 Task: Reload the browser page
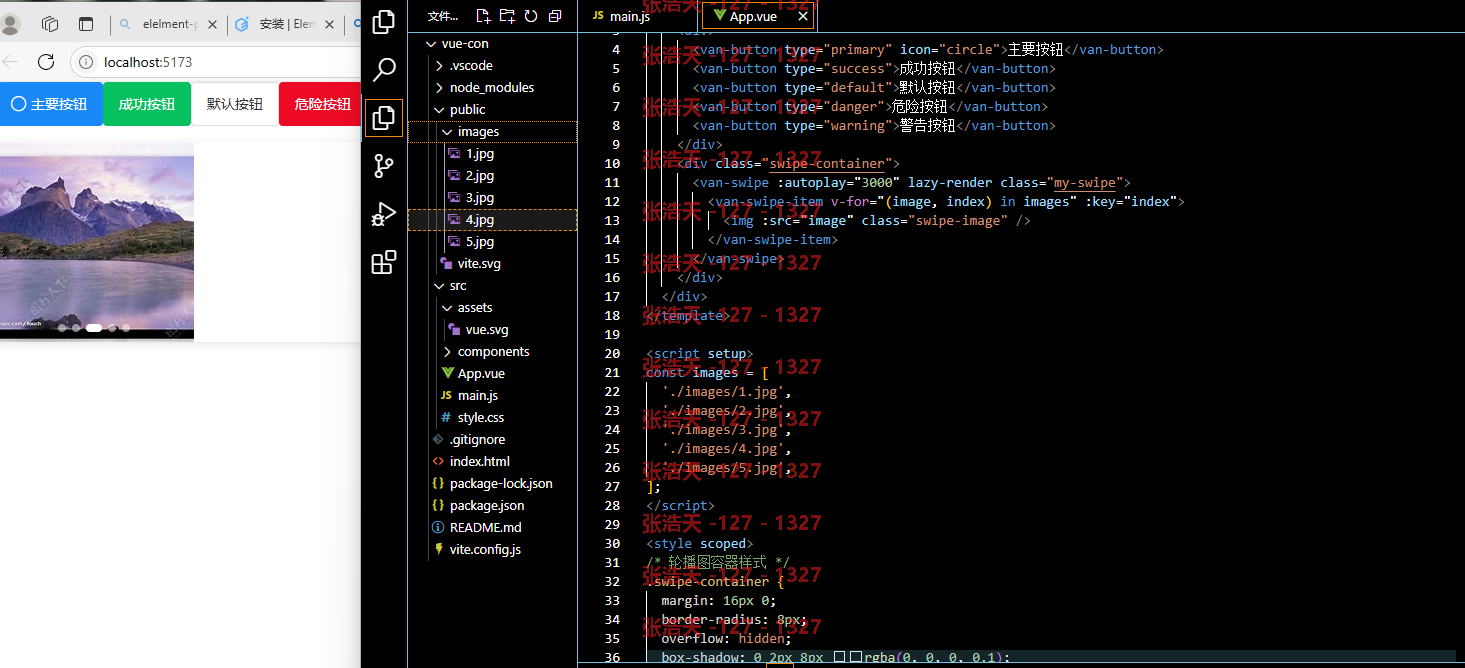45,62
